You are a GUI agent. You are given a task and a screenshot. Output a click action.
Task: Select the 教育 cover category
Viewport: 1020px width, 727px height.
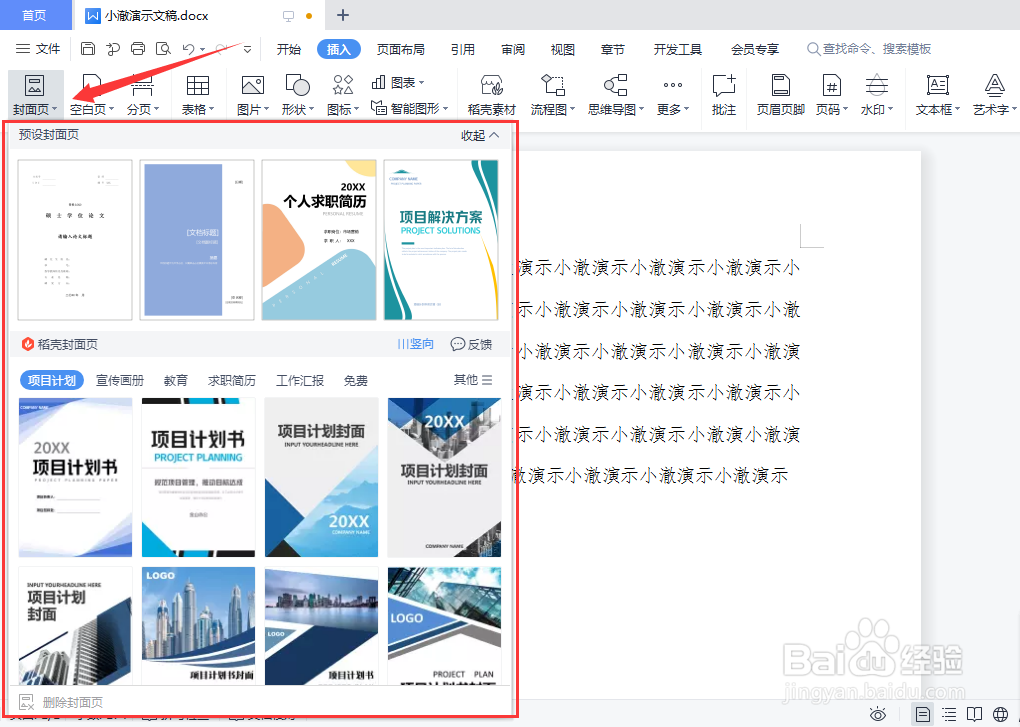(176, 380)
